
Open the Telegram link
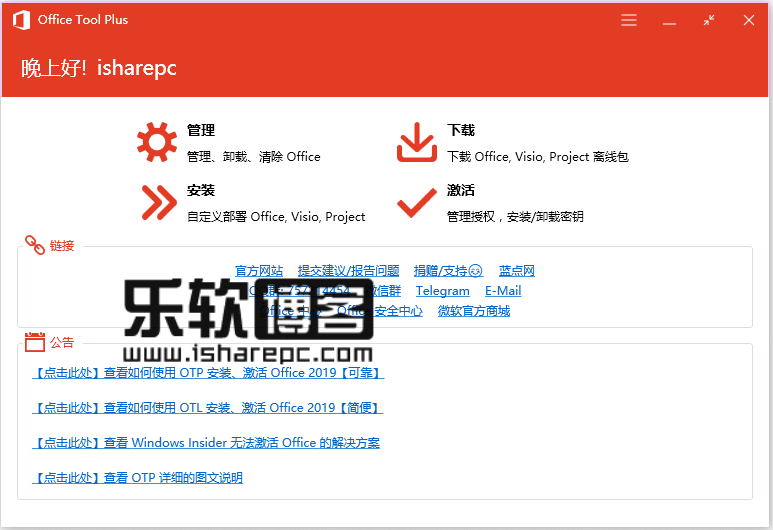click(443, 291)
